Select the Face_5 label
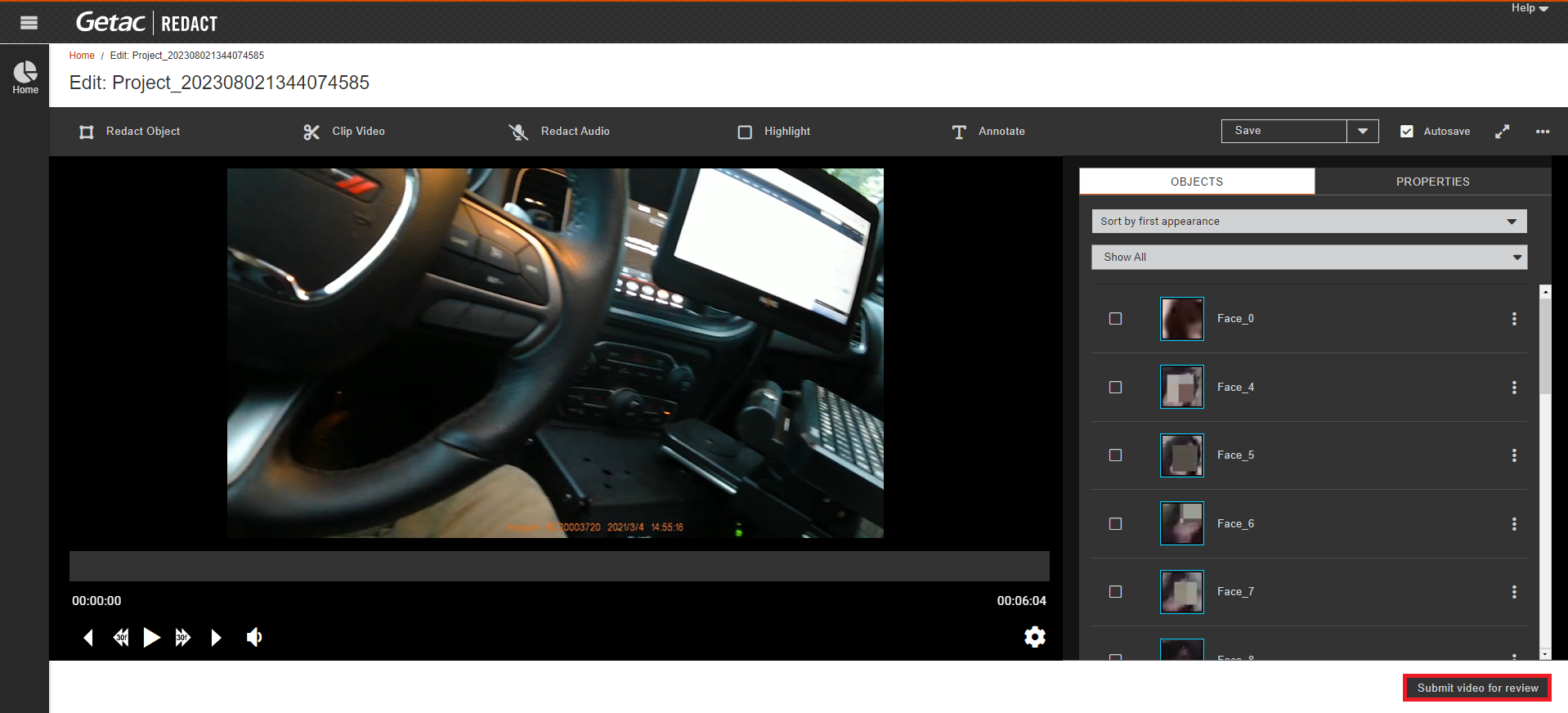Image resolution: width=1568 pixels, height=713 pixels. (1235, 455)
